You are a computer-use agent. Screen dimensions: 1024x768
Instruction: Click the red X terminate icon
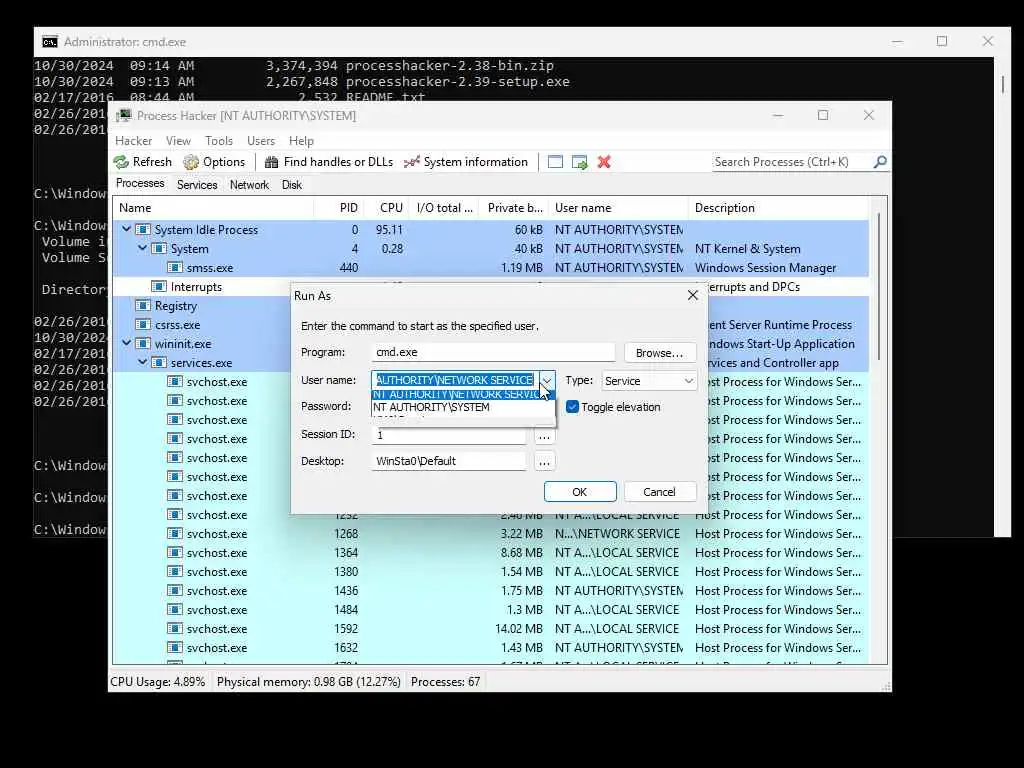click(x=604, y=162)
